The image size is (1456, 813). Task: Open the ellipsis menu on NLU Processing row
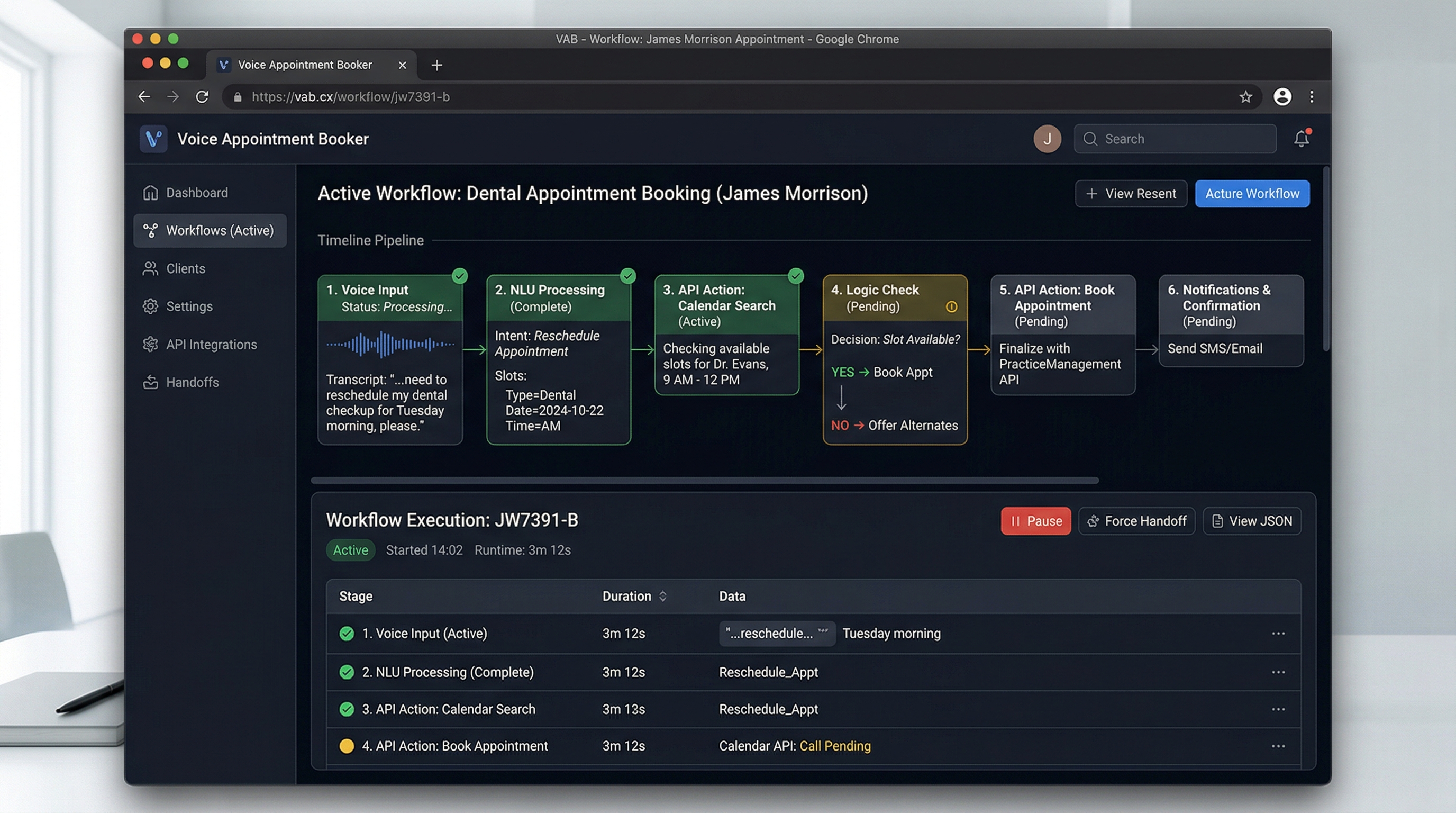click(1279, 672)
